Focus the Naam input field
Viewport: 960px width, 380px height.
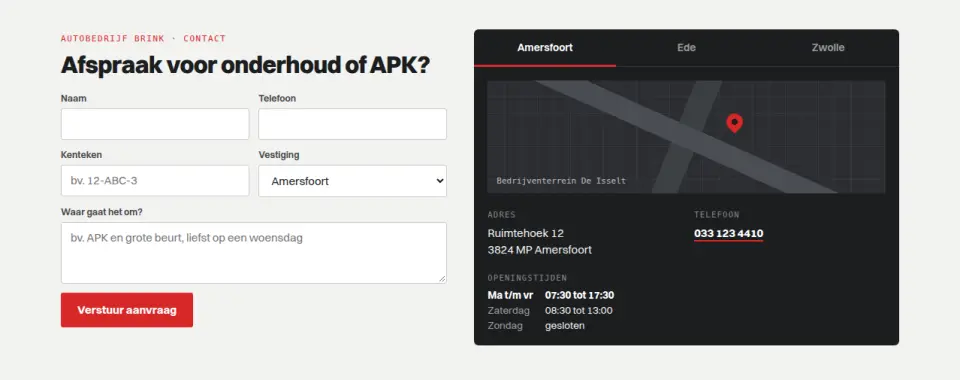(155, 124)
